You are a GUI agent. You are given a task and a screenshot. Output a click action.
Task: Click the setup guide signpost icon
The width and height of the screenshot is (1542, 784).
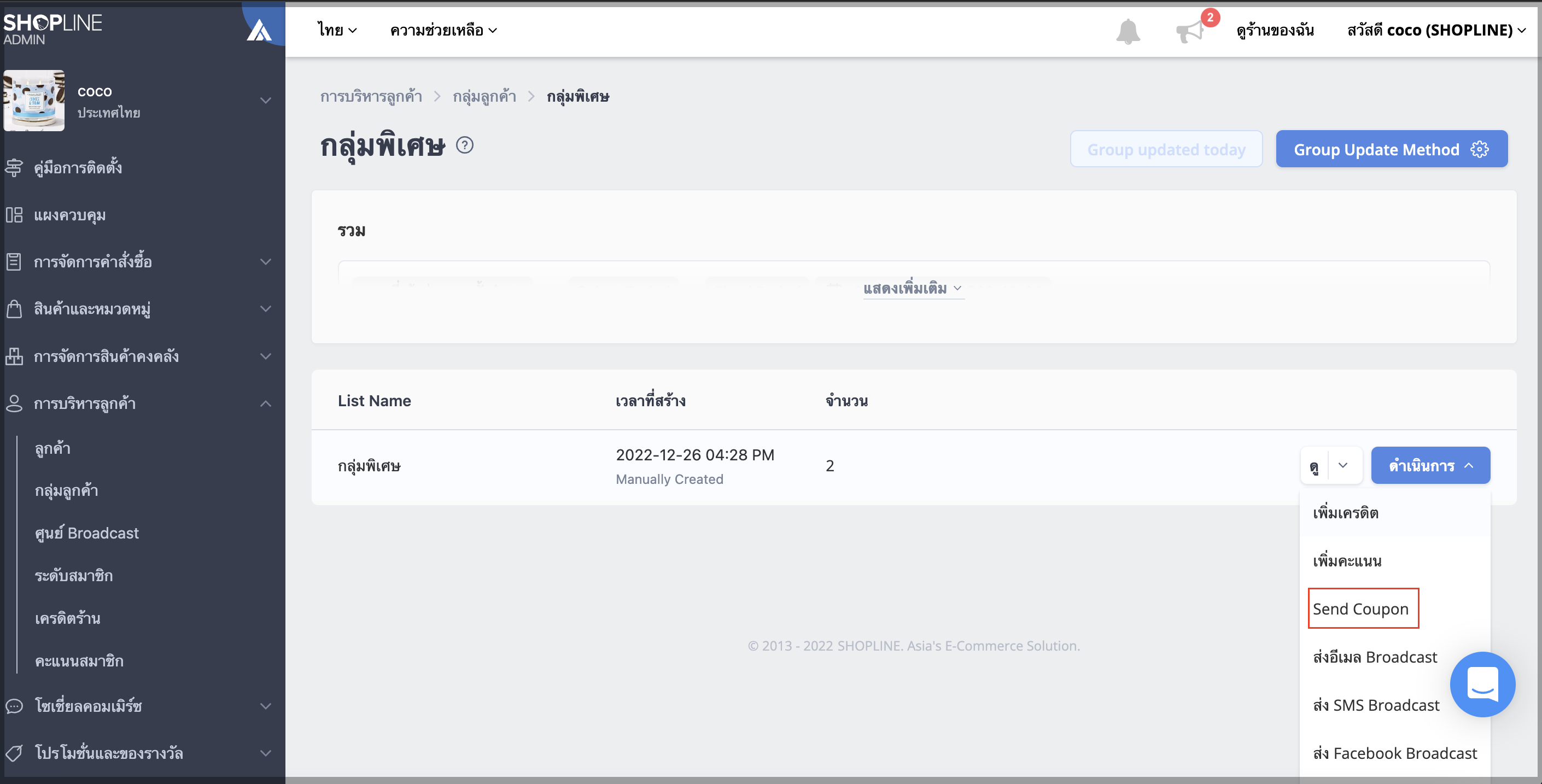[x=14, y=168]
